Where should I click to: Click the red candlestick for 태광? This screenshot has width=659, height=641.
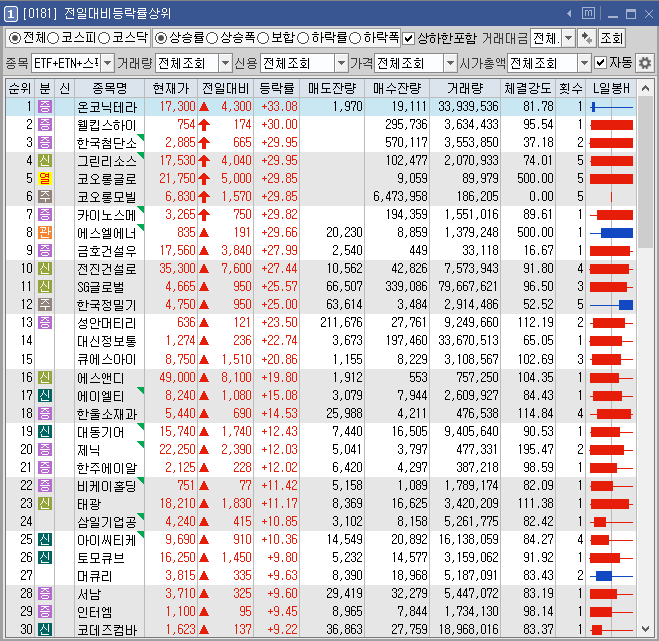(612, 504)
